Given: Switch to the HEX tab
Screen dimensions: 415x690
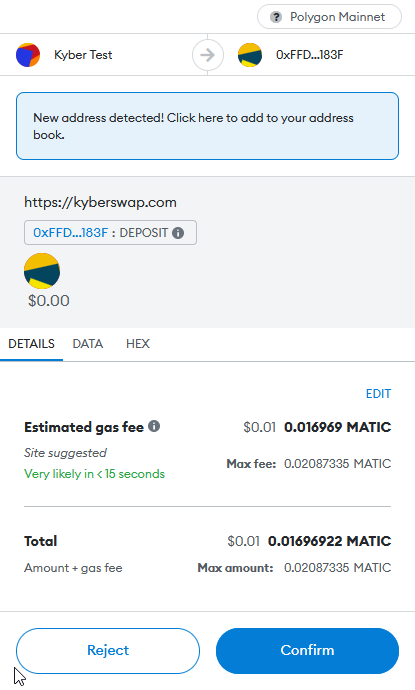Looking at the screenshot, I should pos(138,344).
